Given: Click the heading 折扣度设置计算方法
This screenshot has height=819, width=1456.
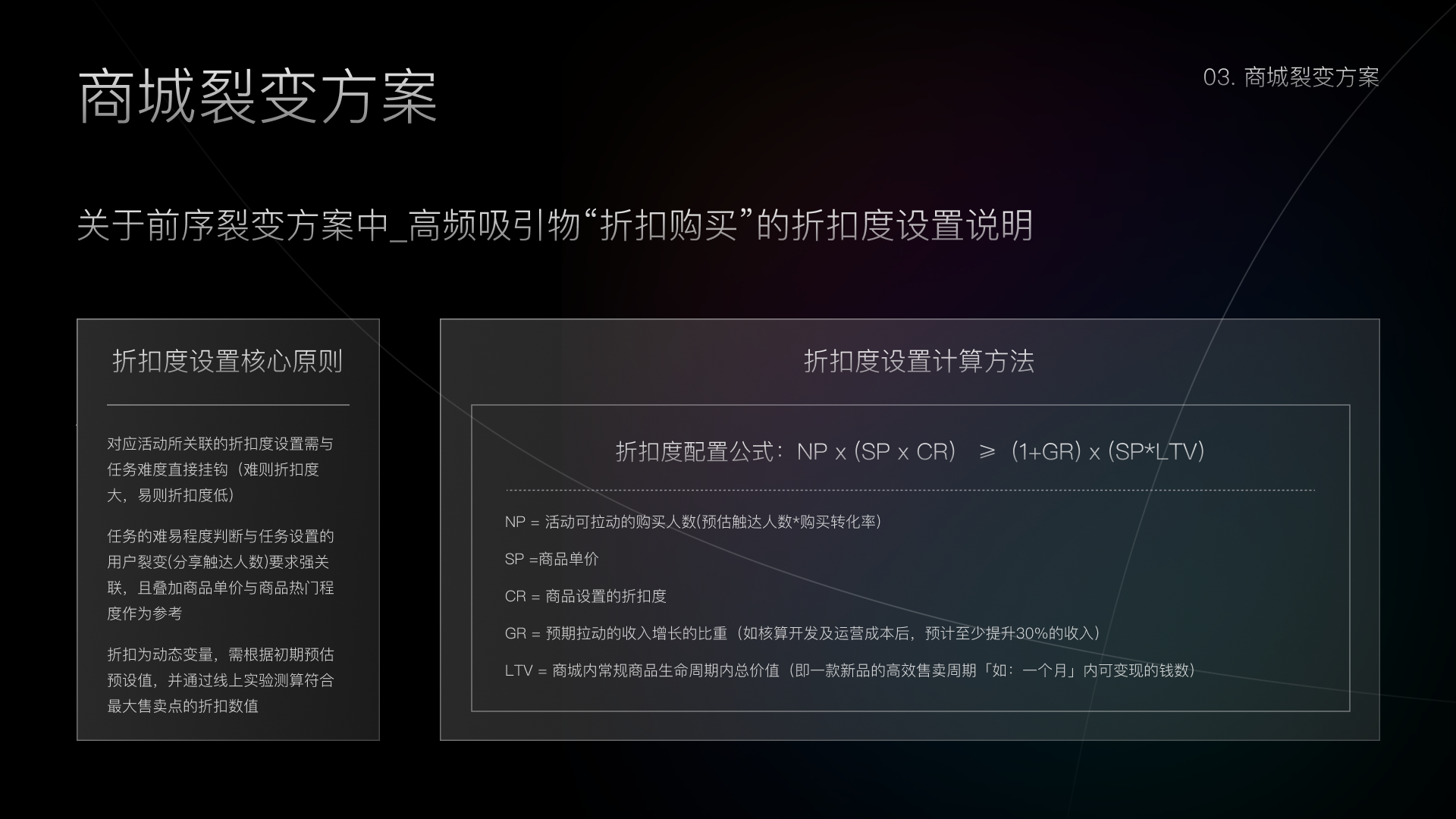Looking at the screenshot, I should click(918, 361).
